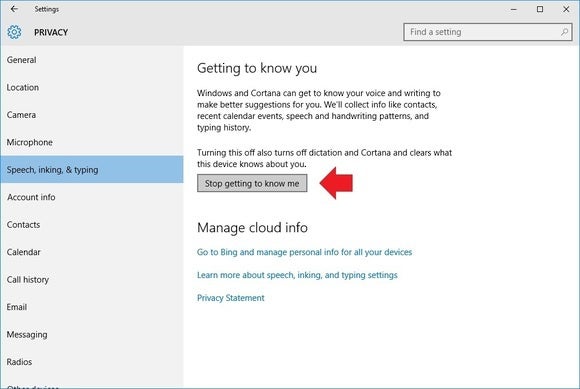Click the search magnifier icon
Image resolution: width=580 pixels, height=389 pixels.
(564, 32)
